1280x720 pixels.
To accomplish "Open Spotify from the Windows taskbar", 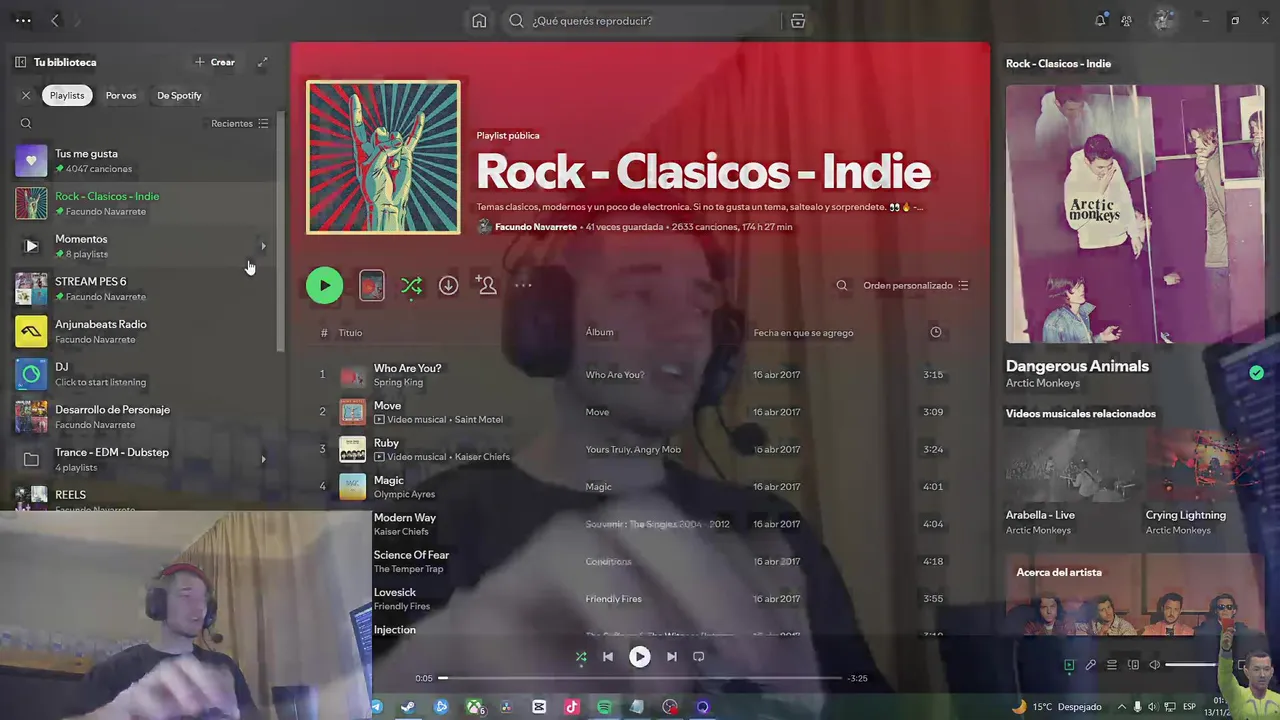I will [604, 707].
